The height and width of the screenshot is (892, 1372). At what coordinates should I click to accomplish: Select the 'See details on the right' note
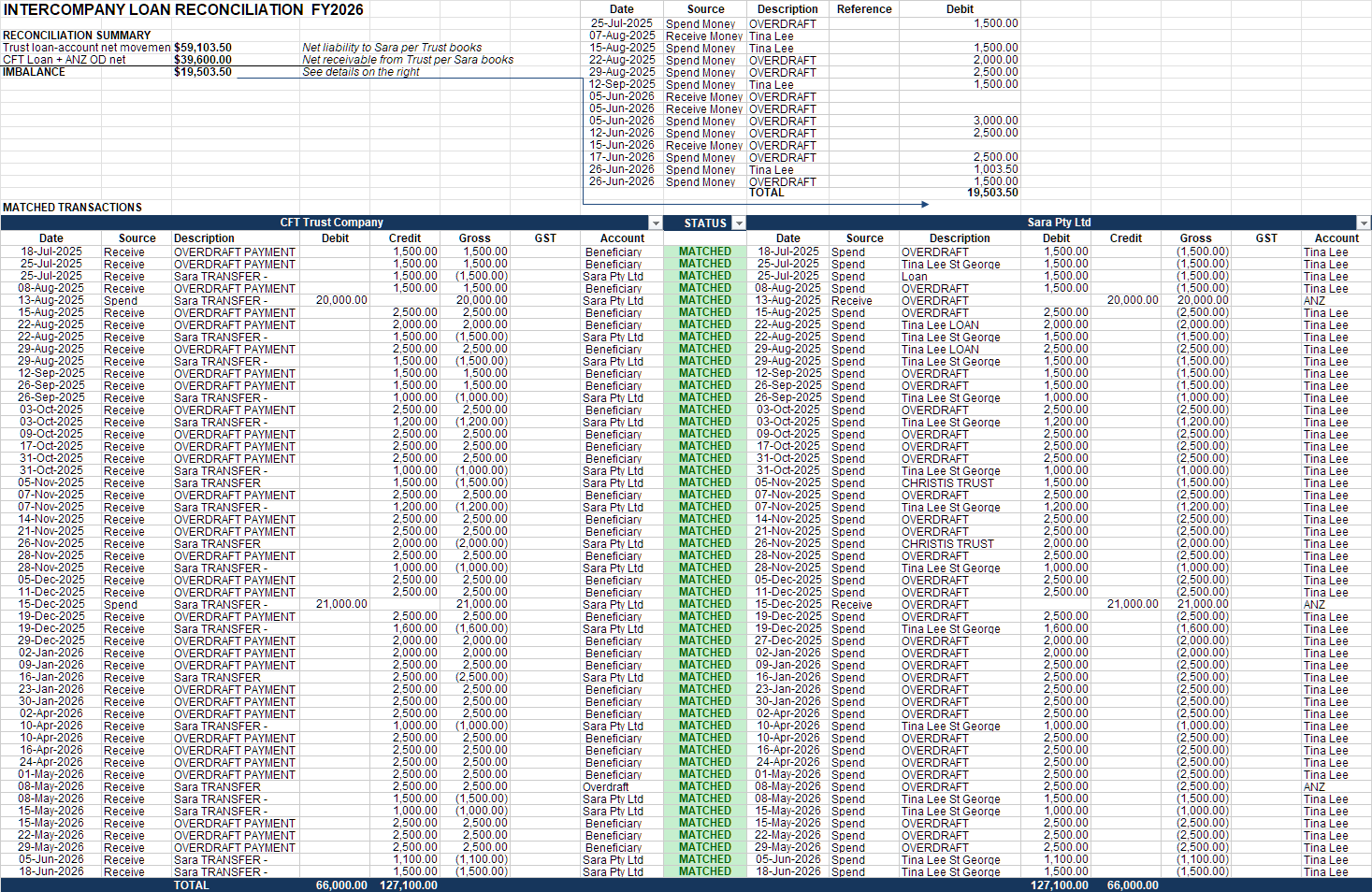coord(361,72)
